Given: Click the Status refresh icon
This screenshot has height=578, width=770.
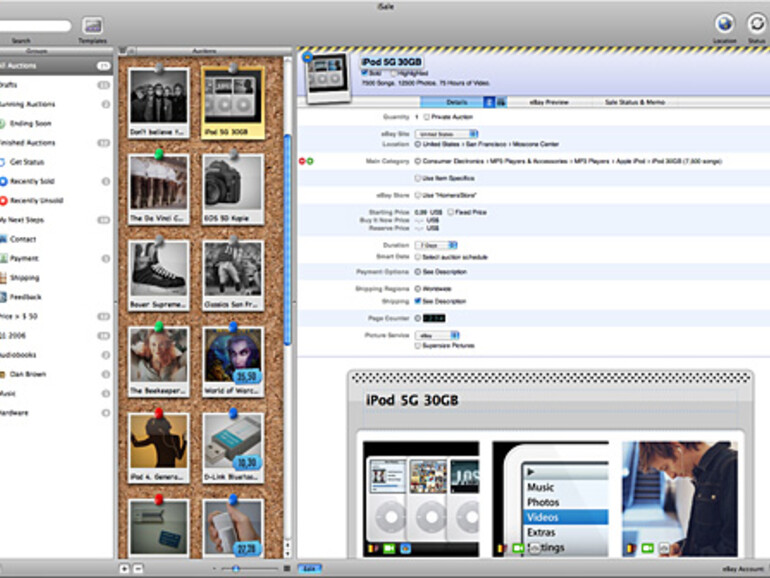Looking at the screenshot, I should point(756,23).
